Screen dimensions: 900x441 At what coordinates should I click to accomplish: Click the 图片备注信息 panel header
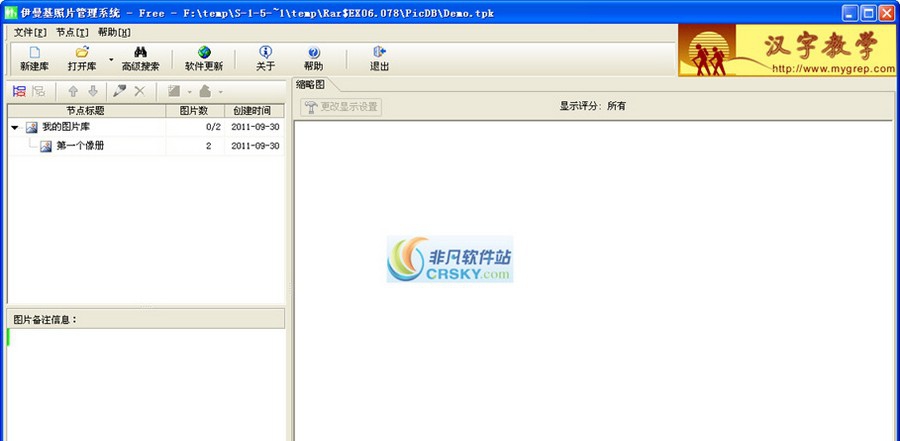coord(146,319)
